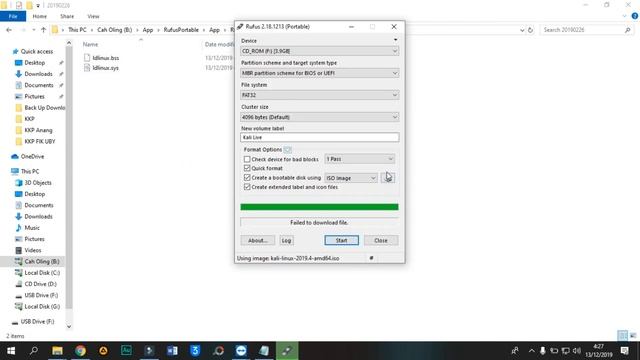
Task: Click the select ISO image disc icon in Rufus
Action: 388,178
